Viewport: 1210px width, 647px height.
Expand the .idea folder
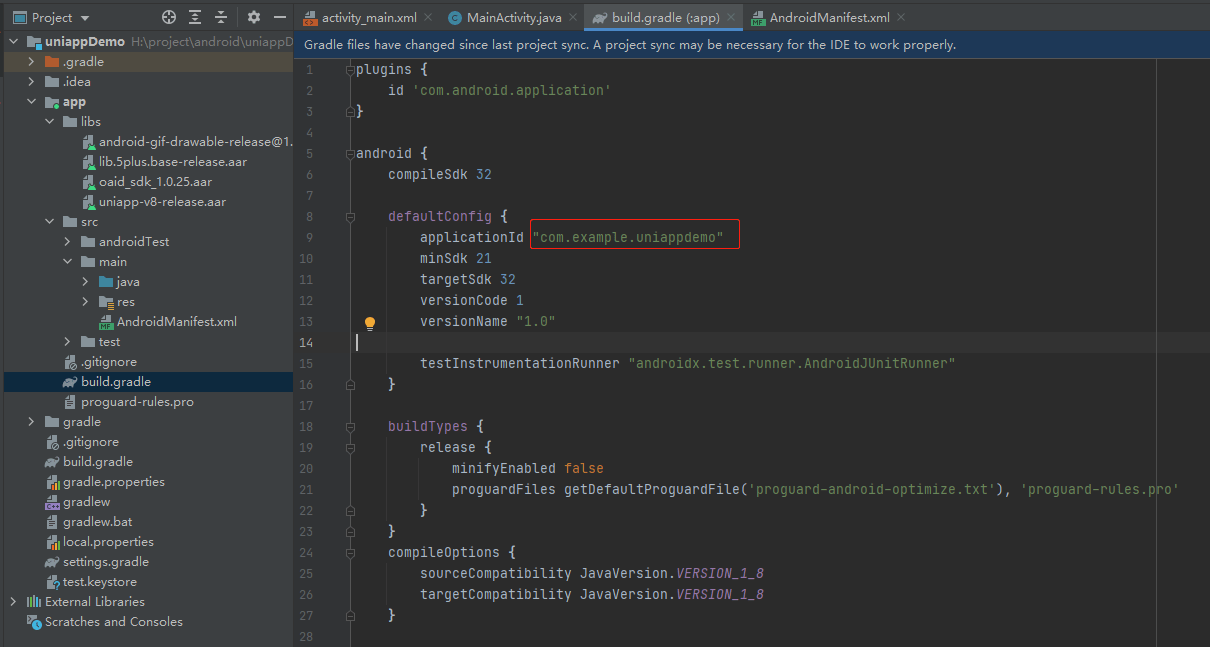(x=31, y=82)
